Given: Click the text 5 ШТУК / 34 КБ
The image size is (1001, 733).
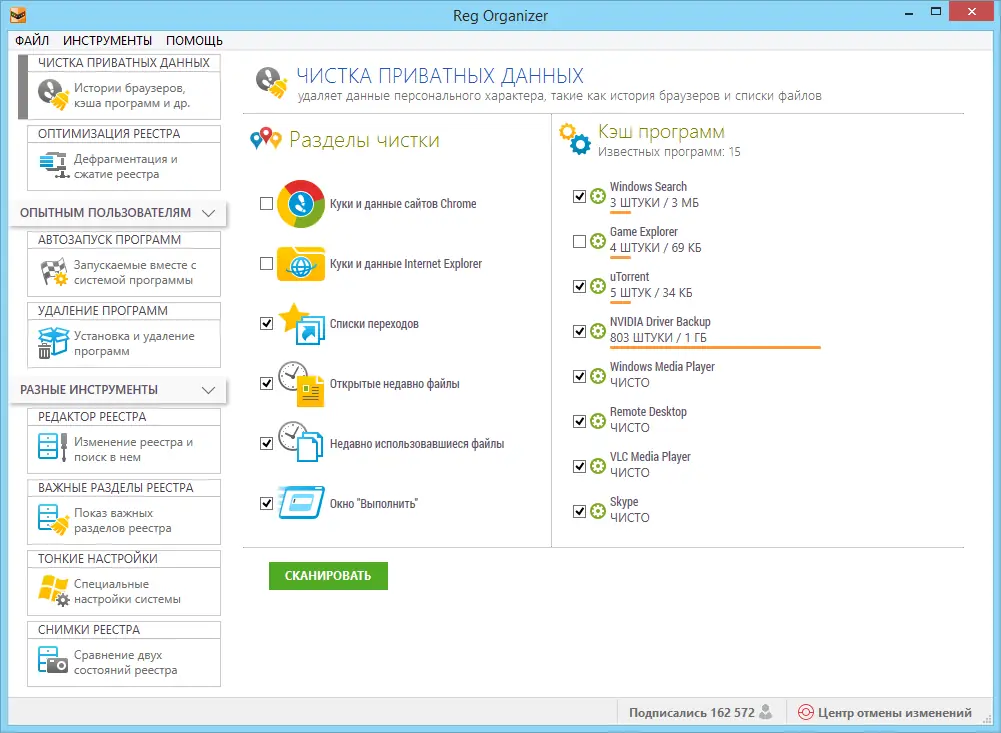Looking at the screenshot, I should pos(651,293).
